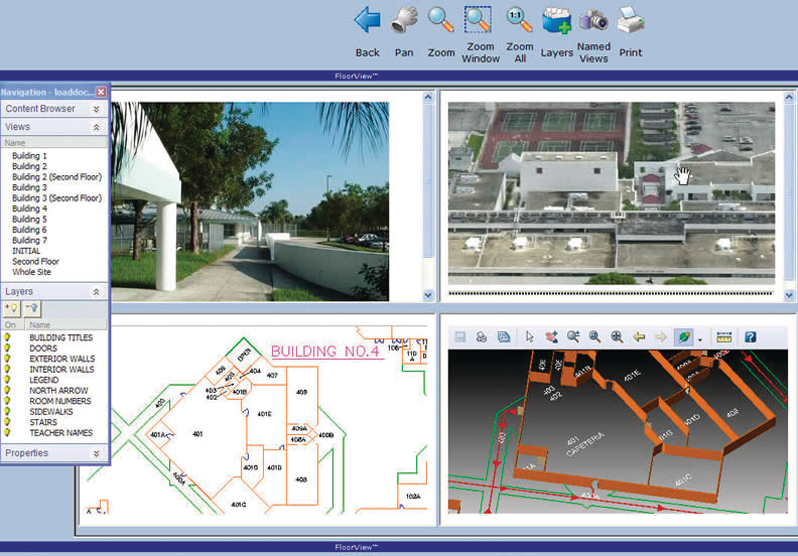This screenshot has width=798, height=556.
Task: Select the Pan hand tool
Action: coord(404,20)
